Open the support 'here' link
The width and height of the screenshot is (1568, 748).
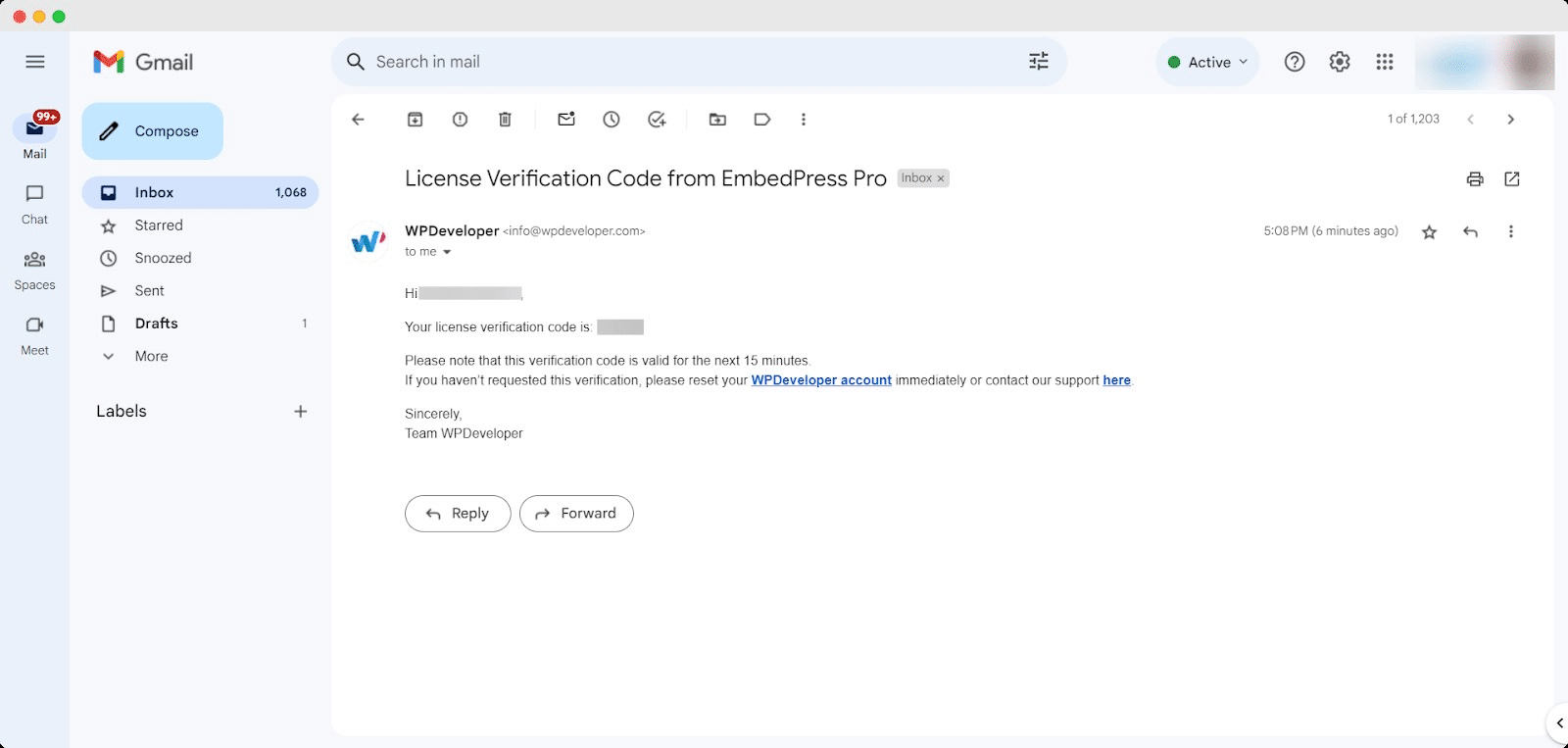coord(1117,380)
